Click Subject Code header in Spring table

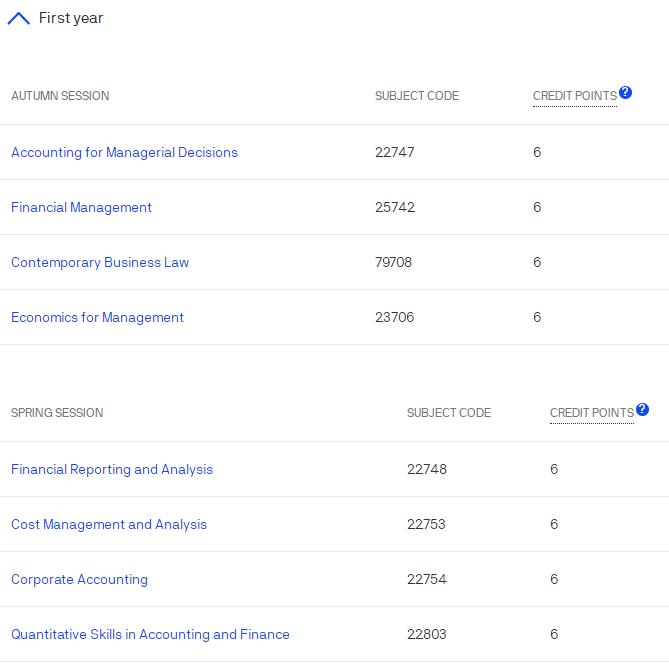[449, 413]
